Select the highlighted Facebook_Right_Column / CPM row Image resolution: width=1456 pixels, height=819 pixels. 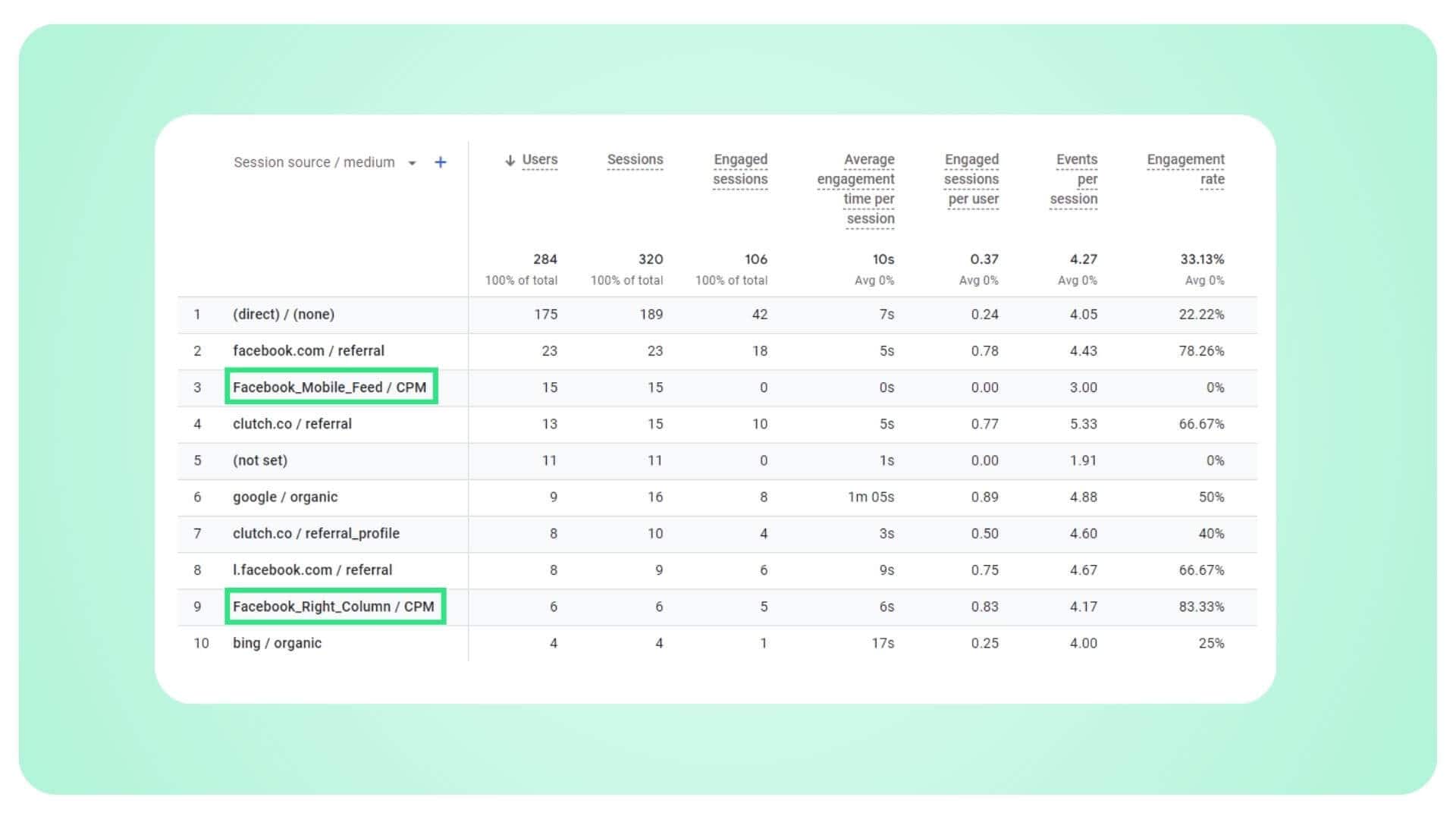pos(335,606)
